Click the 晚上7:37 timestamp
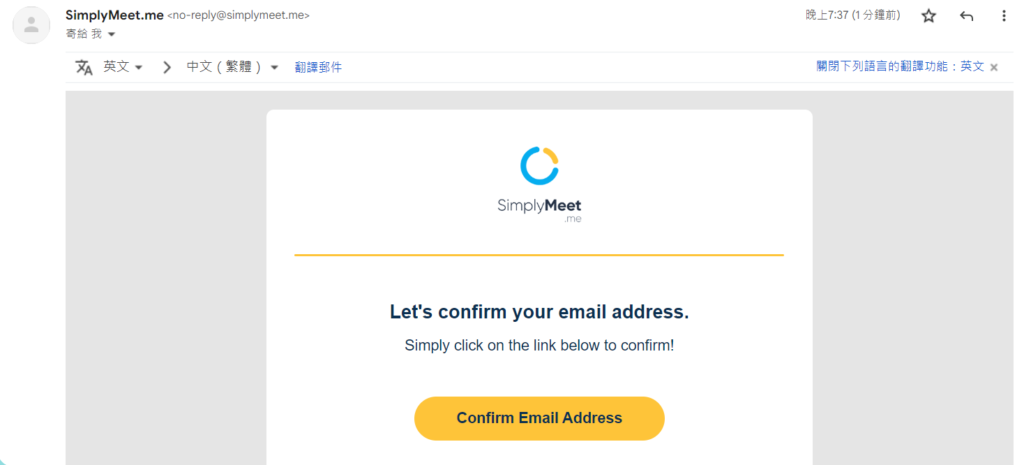This screenshot has width=1024, height=465. (853, 16)
